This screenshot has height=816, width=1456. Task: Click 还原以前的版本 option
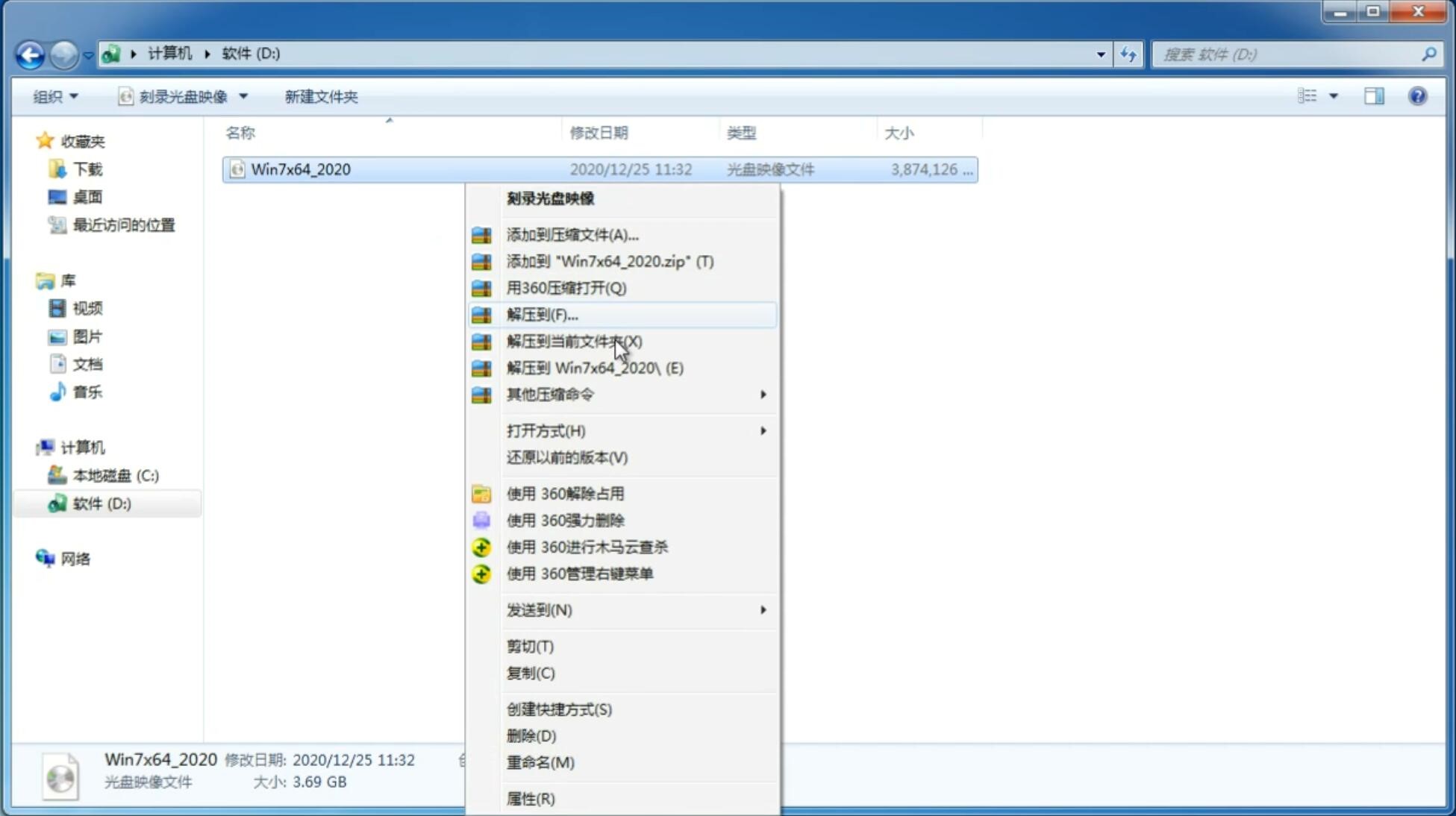tap(566, 457)
